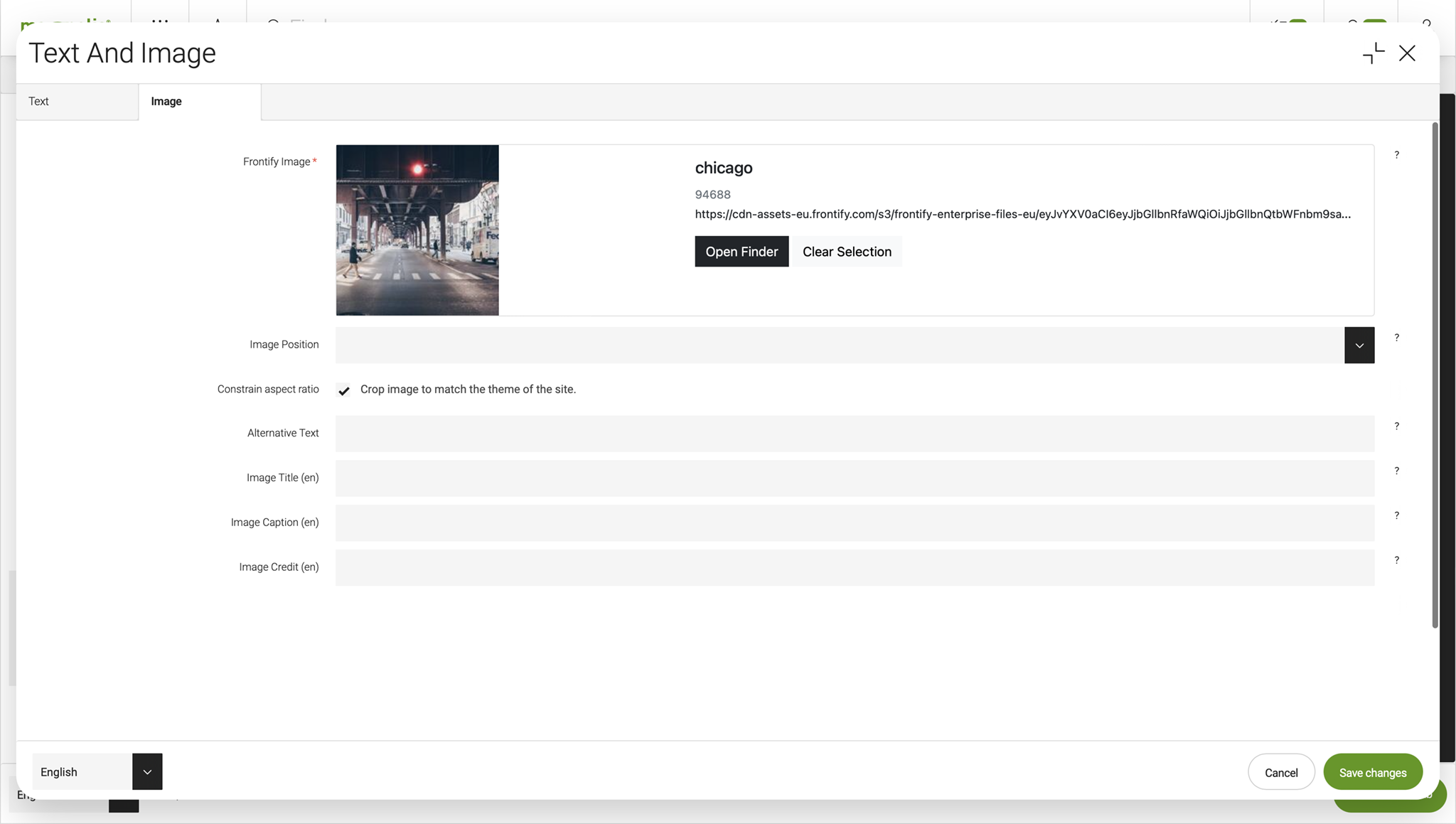
Task: Open help tooltip next to Frontify Image
Action: [1396, 154]
